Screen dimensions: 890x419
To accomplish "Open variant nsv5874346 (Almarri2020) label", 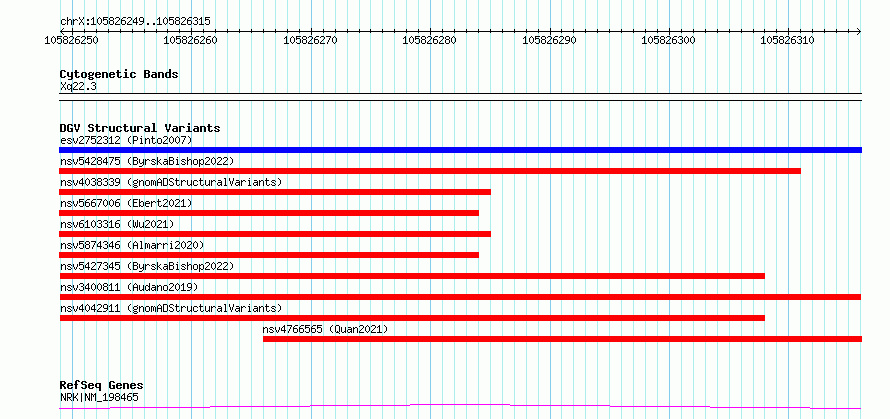I will click(x=132, y=245).
